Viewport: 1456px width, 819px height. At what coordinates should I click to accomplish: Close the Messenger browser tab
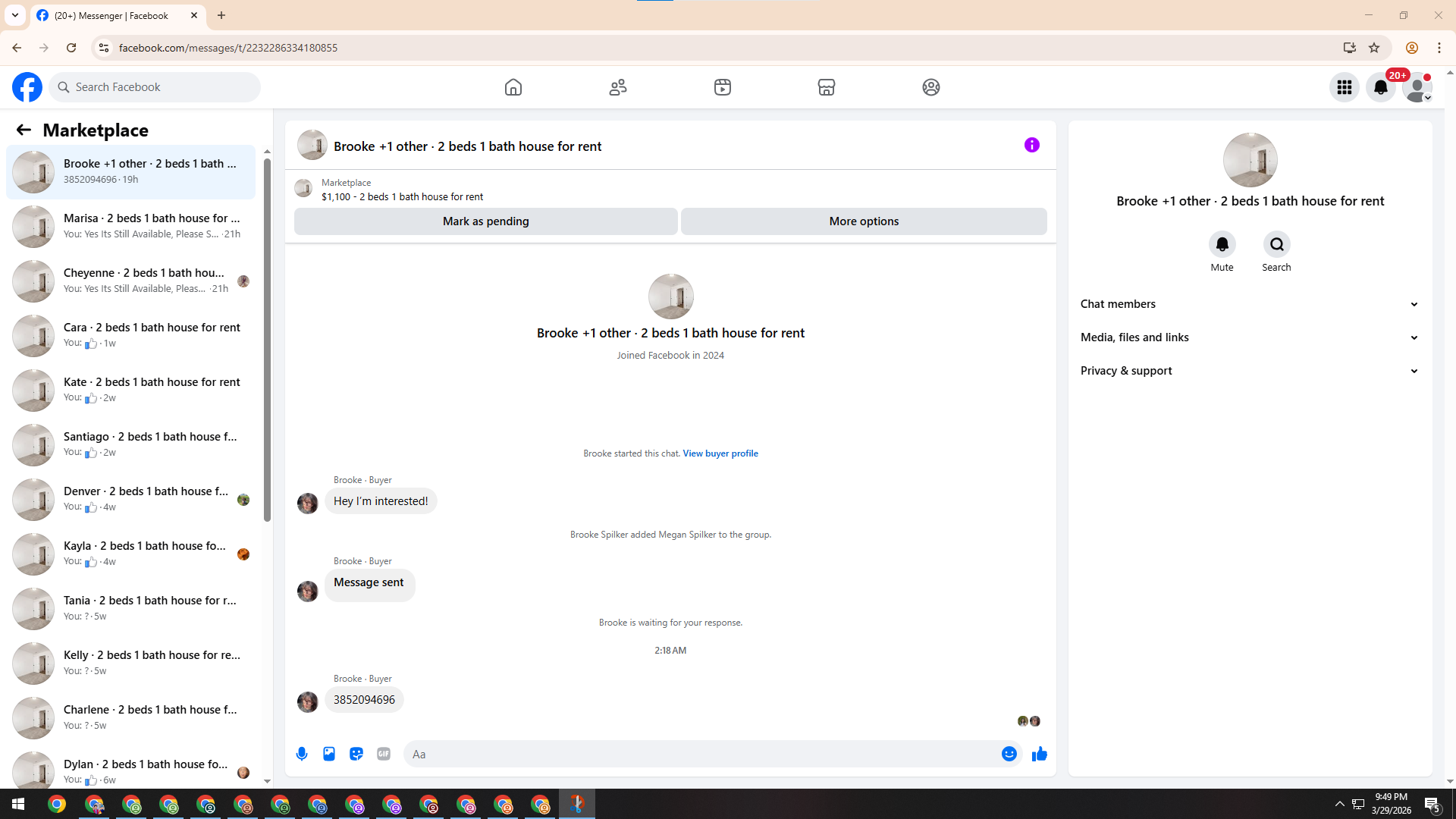click(x=194, y=15)
